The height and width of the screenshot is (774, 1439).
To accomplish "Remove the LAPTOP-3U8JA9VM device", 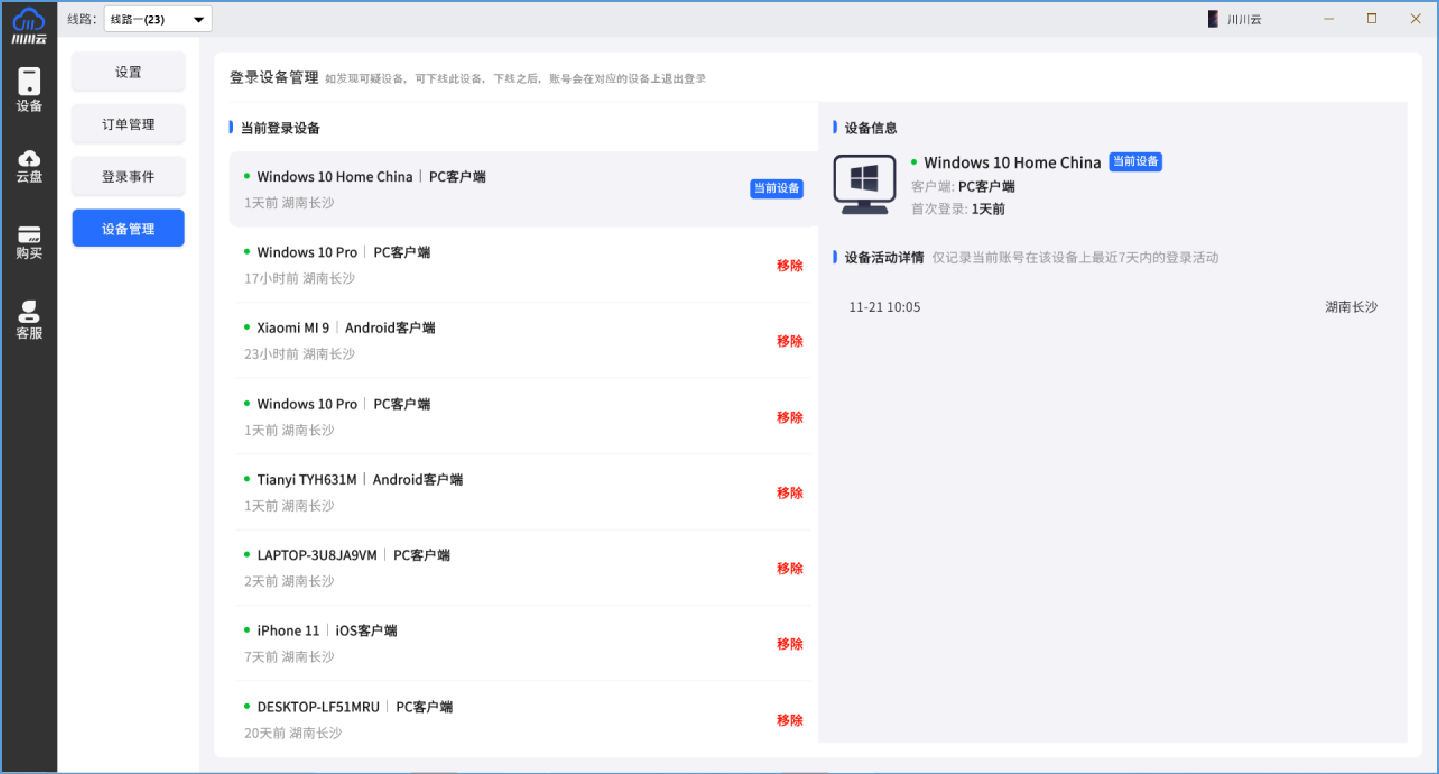I will tap(790, 568).
